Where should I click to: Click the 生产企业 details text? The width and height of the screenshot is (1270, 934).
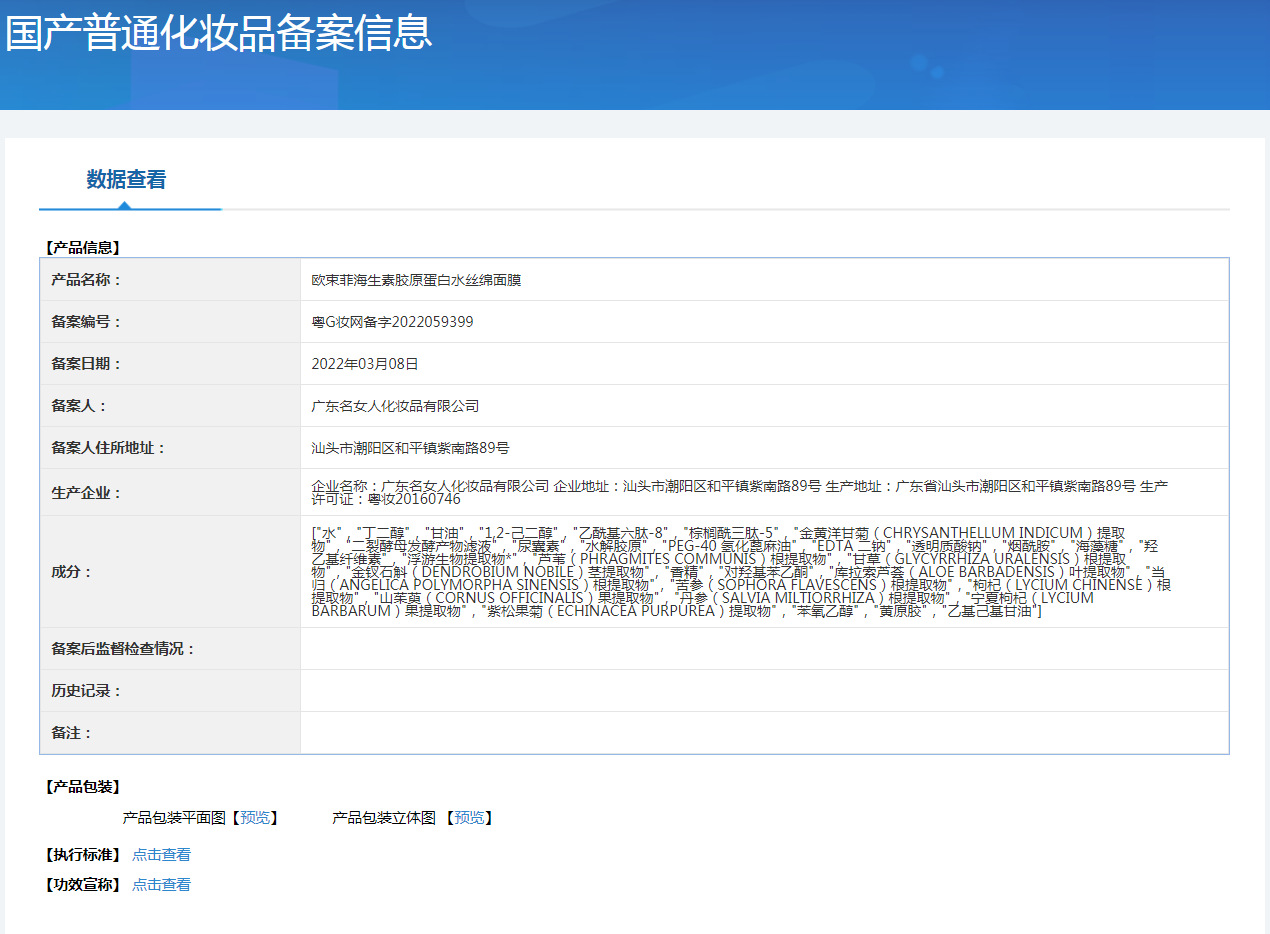point(740,492)
